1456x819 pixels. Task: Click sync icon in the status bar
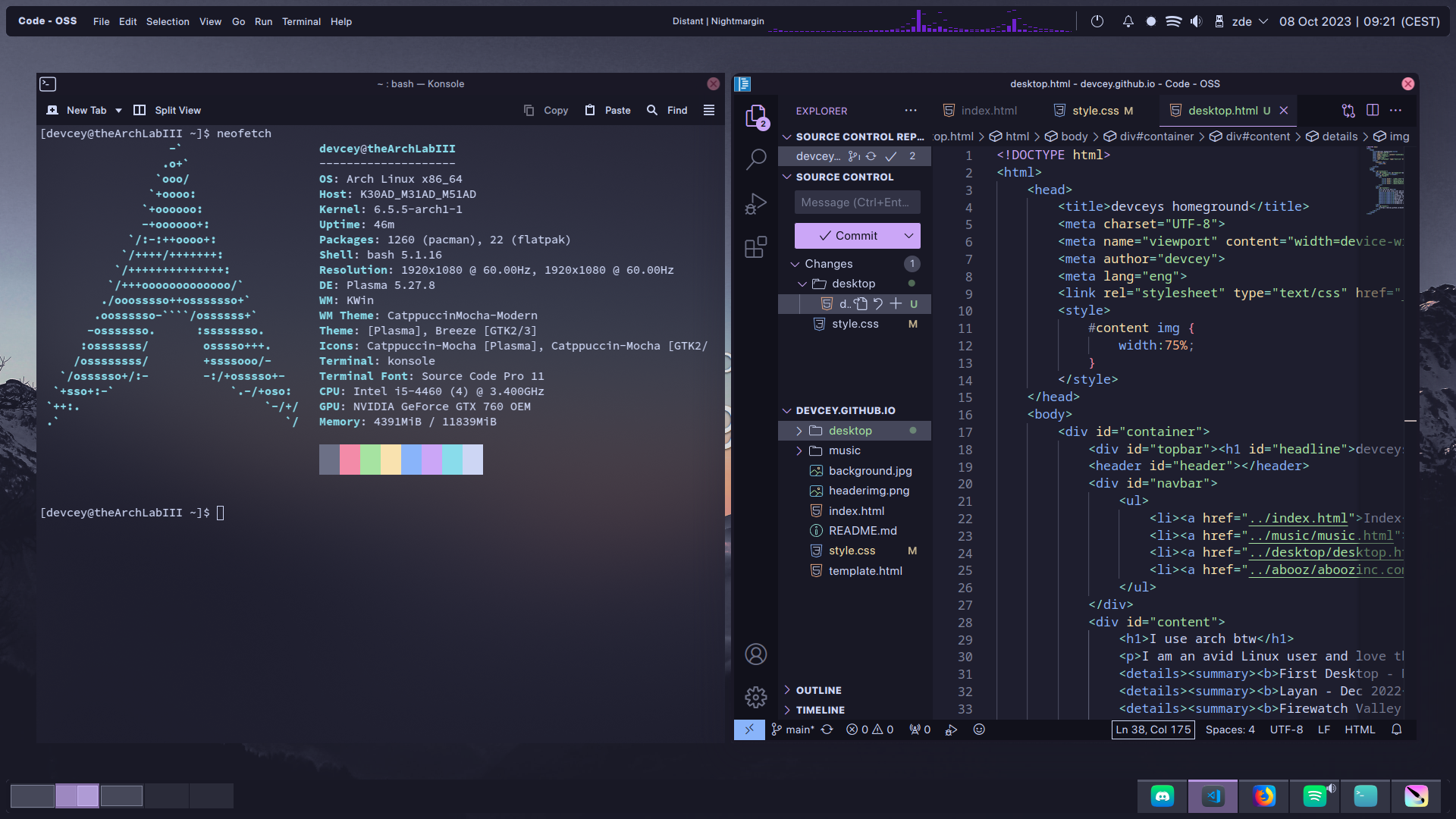coord(827,730)
